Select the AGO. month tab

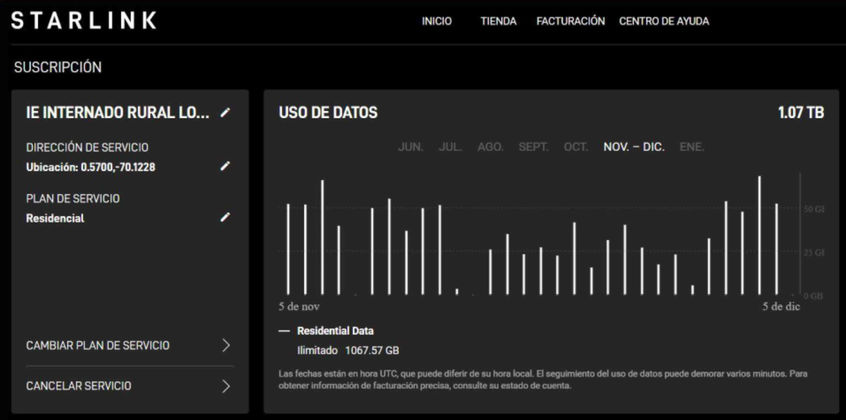[490, 147]
